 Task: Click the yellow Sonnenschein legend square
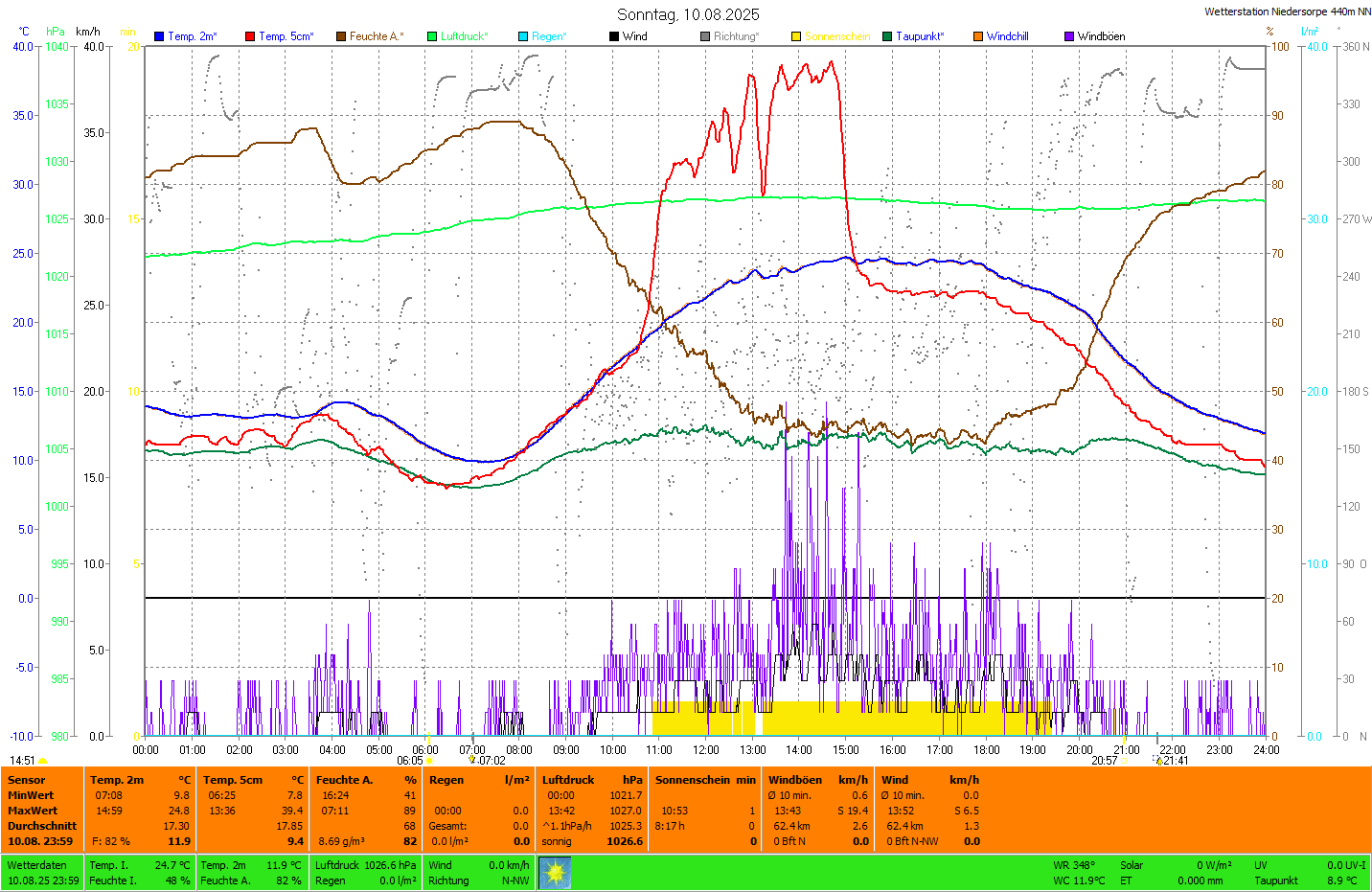(796, 36)
